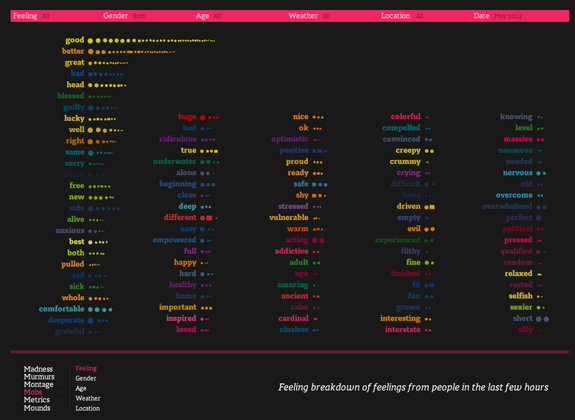Click the word 'empowered' in the list
The image size is (575, 420).
click(x=175, y=240)
